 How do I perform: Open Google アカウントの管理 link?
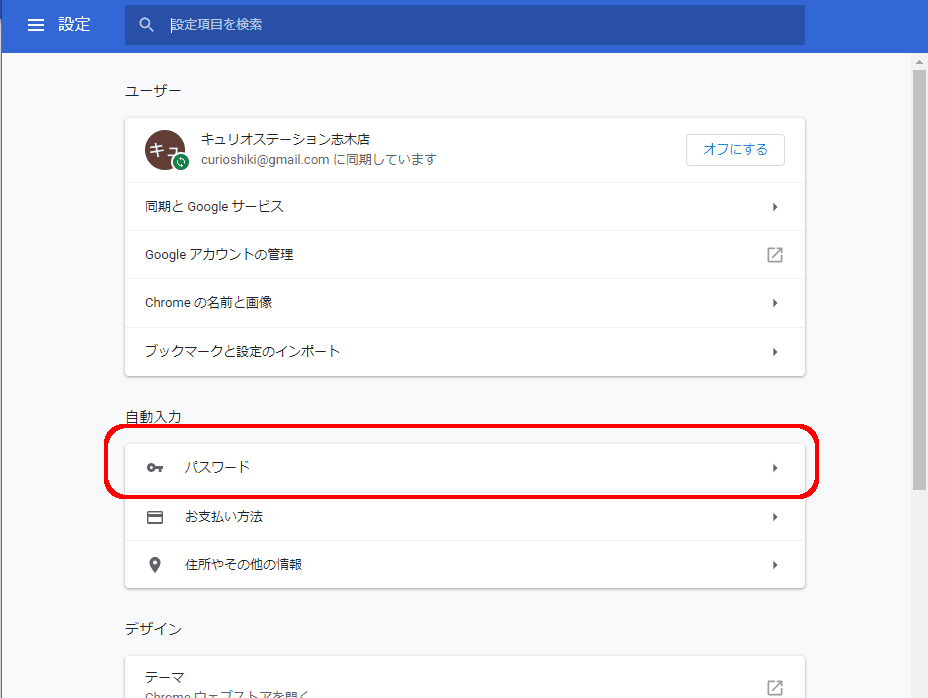[465, 255]
